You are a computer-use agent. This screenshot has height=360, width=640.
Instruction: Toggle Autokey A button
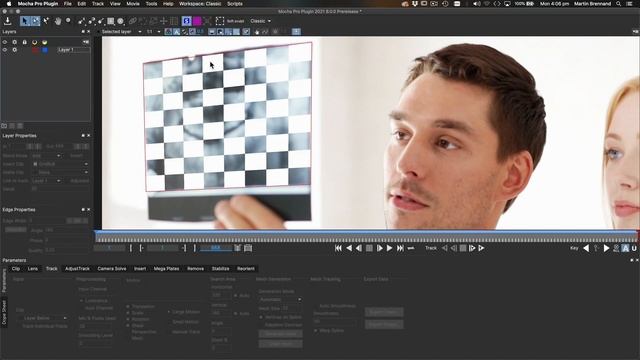click(x=625, y=248)
